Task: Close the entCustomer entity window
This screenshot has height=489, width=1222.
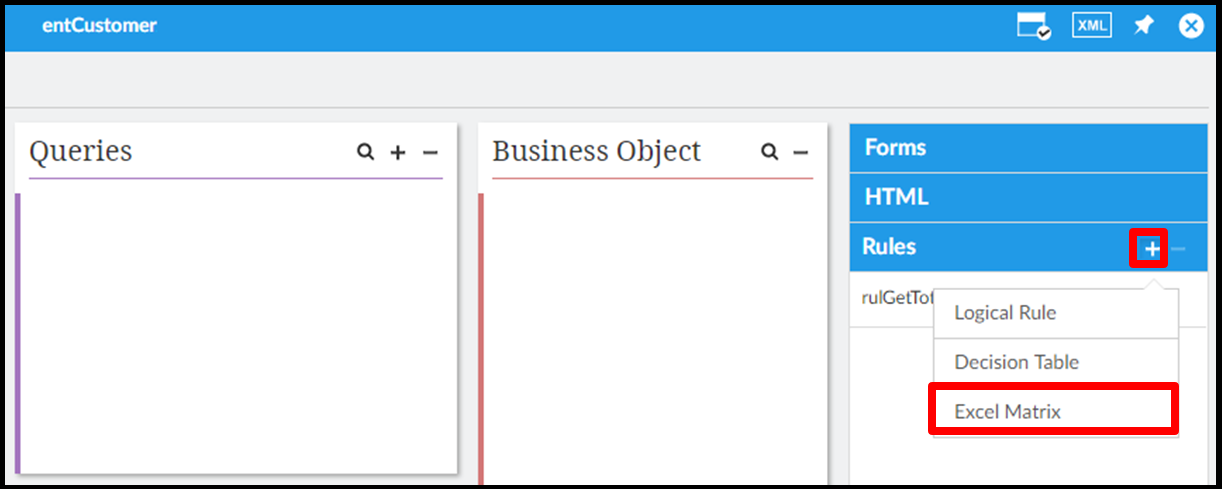Action: (1190, 26)
